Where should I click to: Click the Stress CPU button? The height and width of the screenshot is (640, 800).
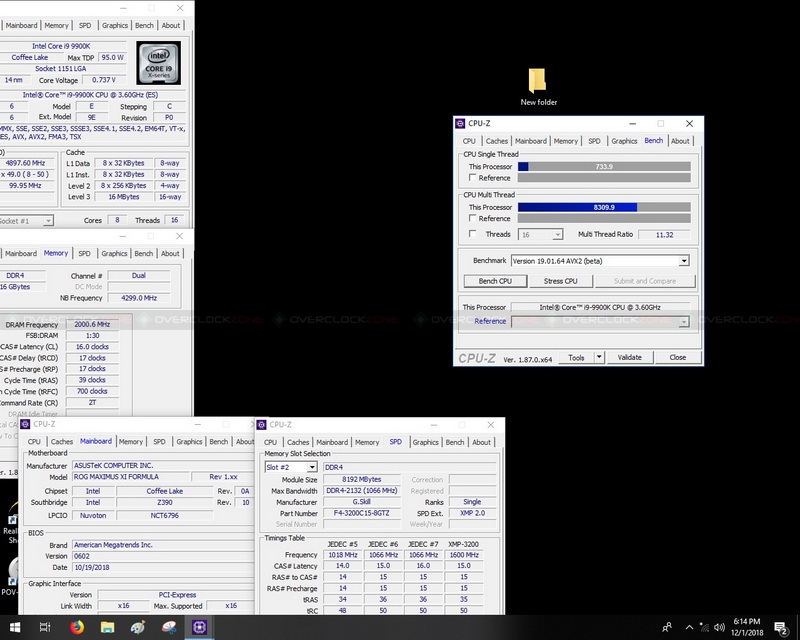tap(561, 281)
